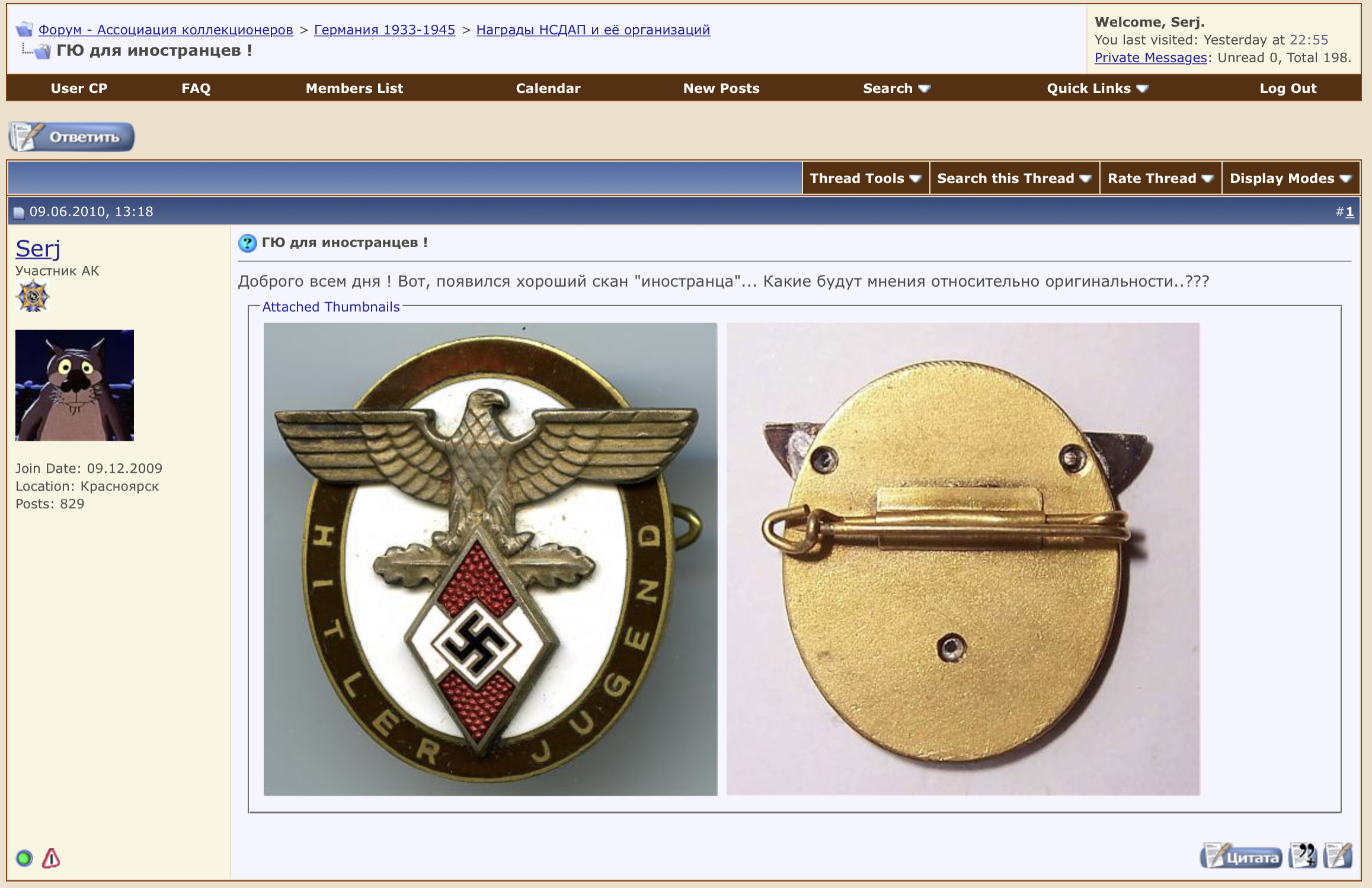The height and width of the screenshot is (888, 1372).
Task: Open Quick Links in the navigation bar
Action: pyautogui.click(x=1097, y=88)
